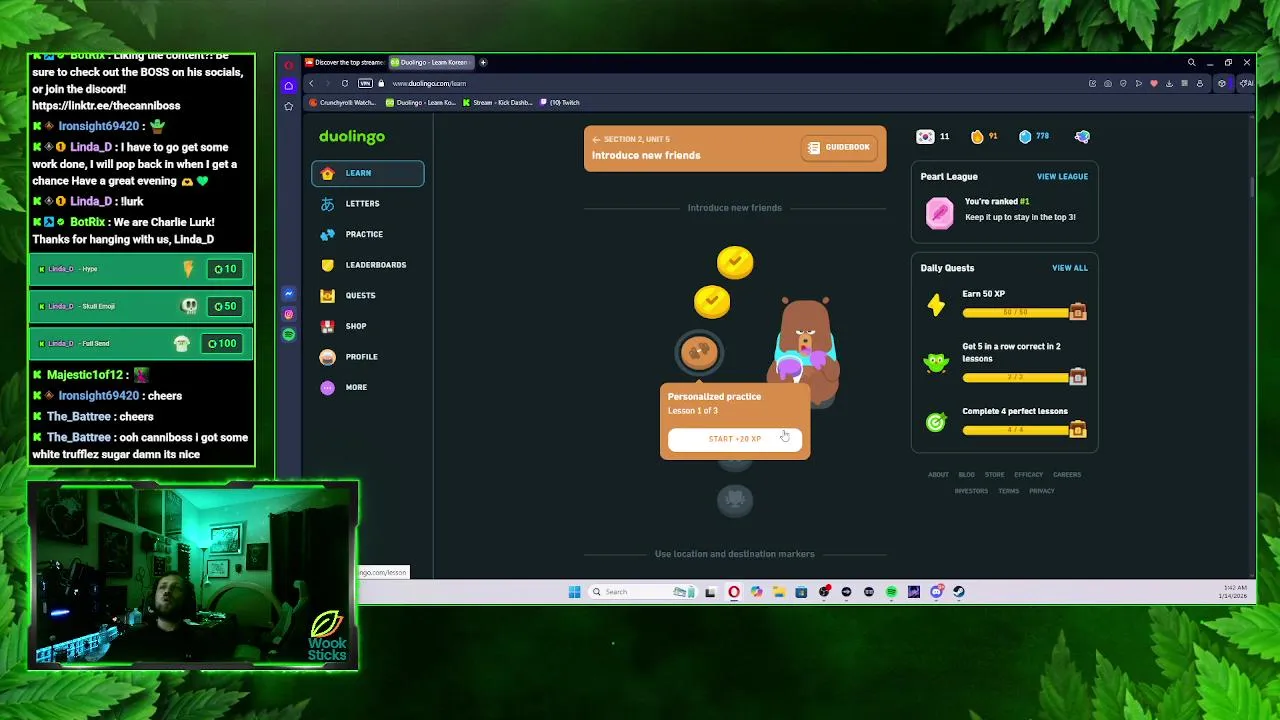Open the Privacy footer link
Screen dimensions: 1280x720
[1041, 491]
